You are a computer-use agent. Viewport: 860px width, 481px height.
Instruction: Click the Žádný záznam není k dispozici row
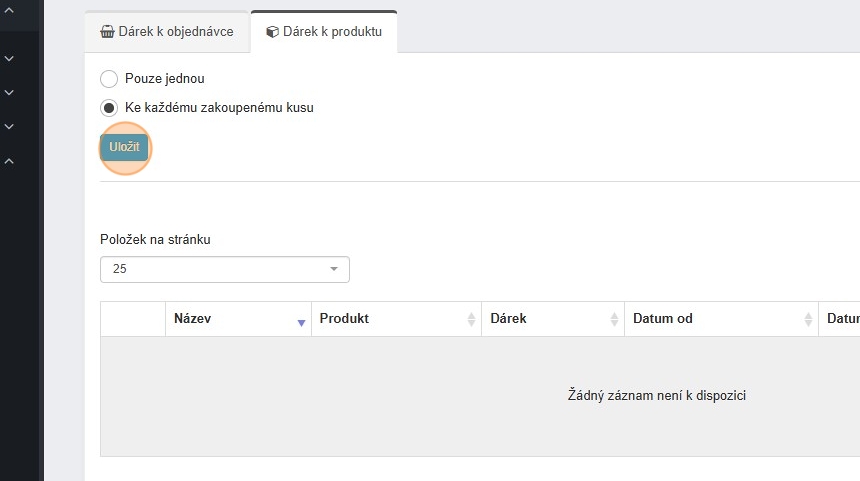tap(656, 396)
